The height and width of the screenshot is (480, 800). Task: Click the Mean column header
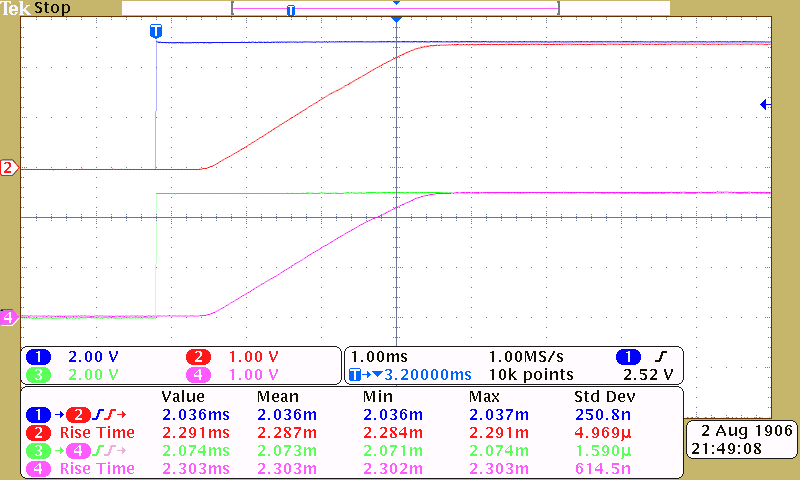click(x=278, y=396)
